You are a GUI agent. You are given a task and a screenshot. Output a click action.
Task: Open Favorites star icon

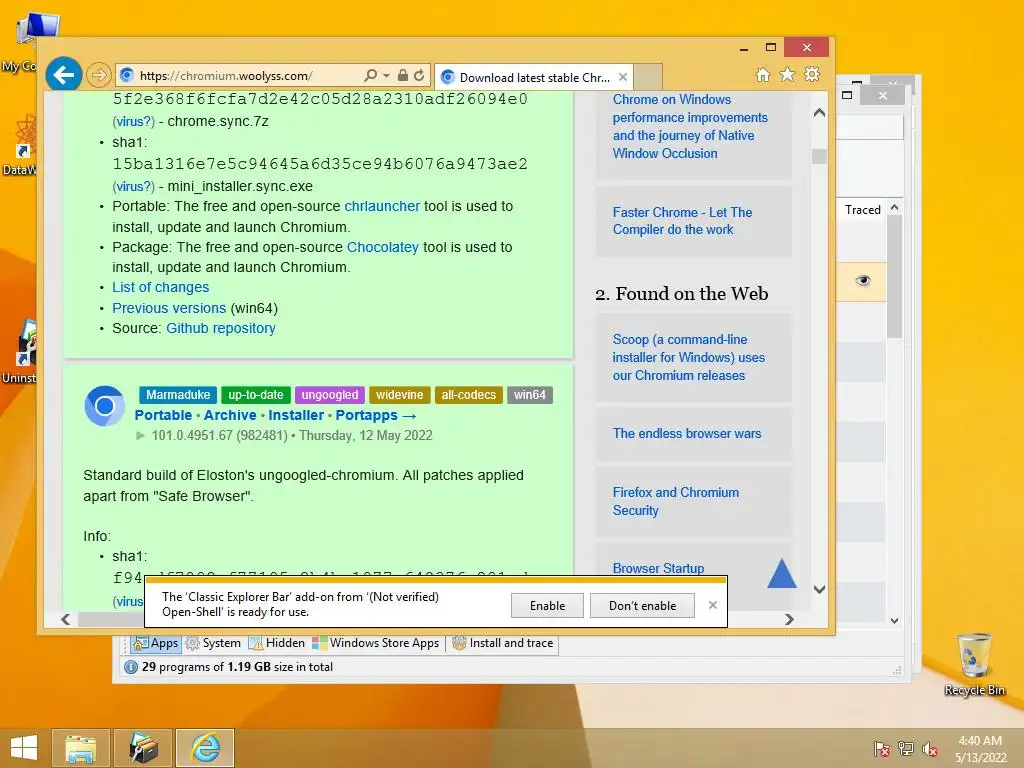[x=788, y=74]
